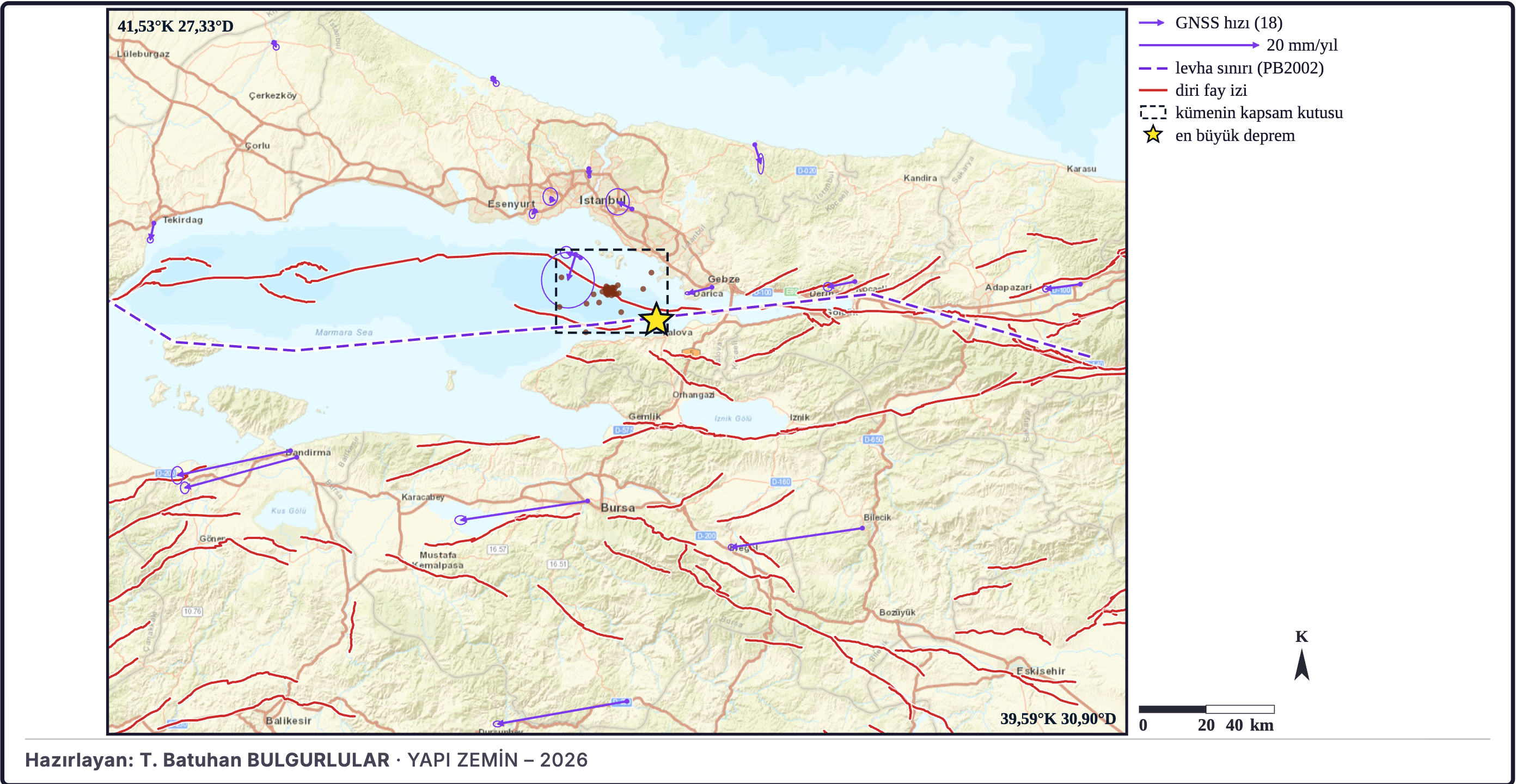Viewport: 1516px width, 784px height.
Task: Click the Orhangazi label
Action: pos(693,394)
